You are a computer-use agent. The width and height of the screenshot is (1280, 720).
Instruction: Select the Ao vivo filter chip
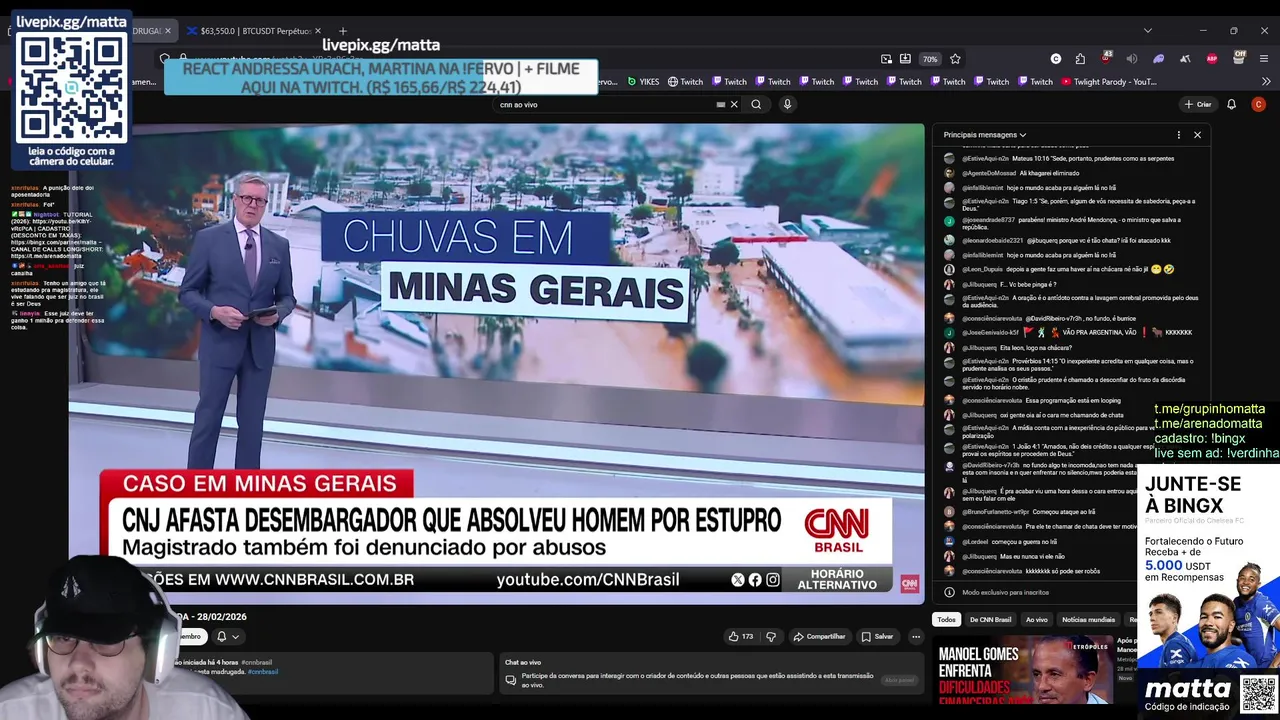click(1037, 619)
